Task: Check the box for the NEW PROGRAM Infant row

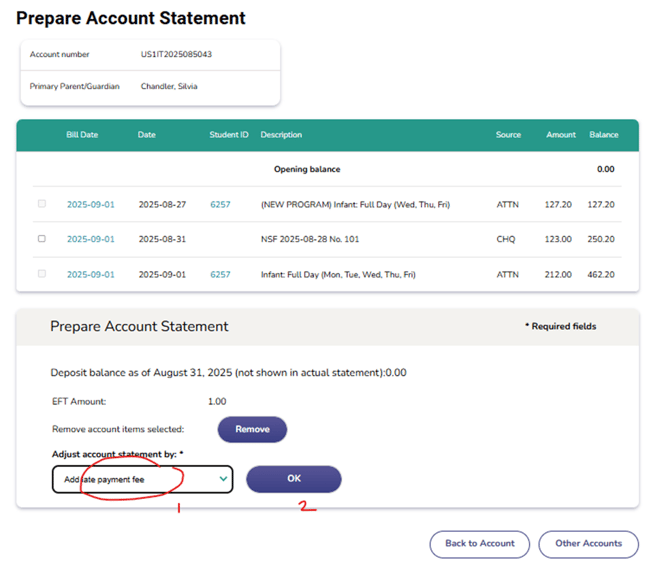Action: pyautogui.click(x=41, y=204)
